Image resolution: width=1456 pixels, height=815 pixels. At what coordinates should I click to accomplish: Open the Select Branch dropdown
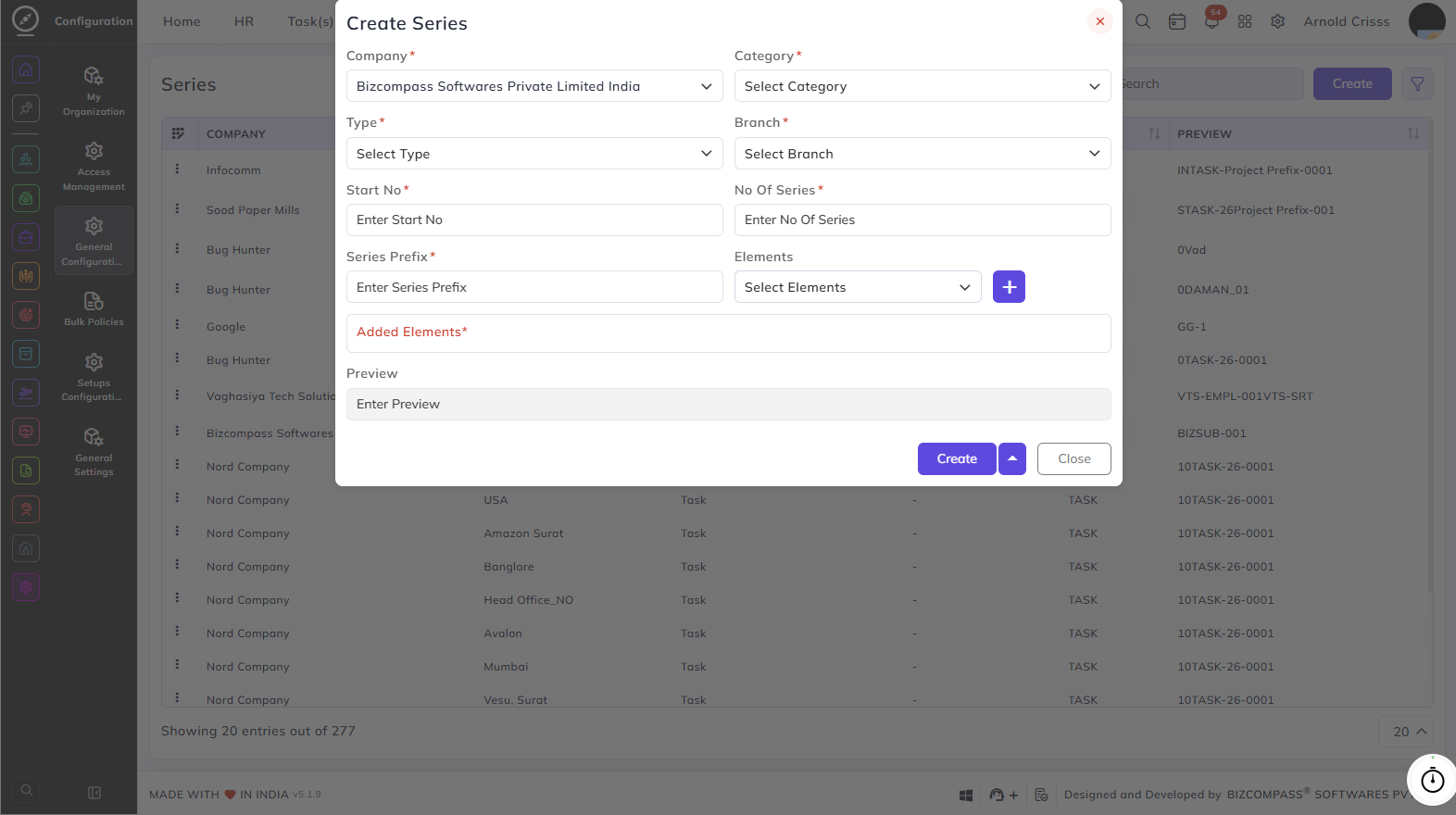pyautogui.click(x=923, y=154)
